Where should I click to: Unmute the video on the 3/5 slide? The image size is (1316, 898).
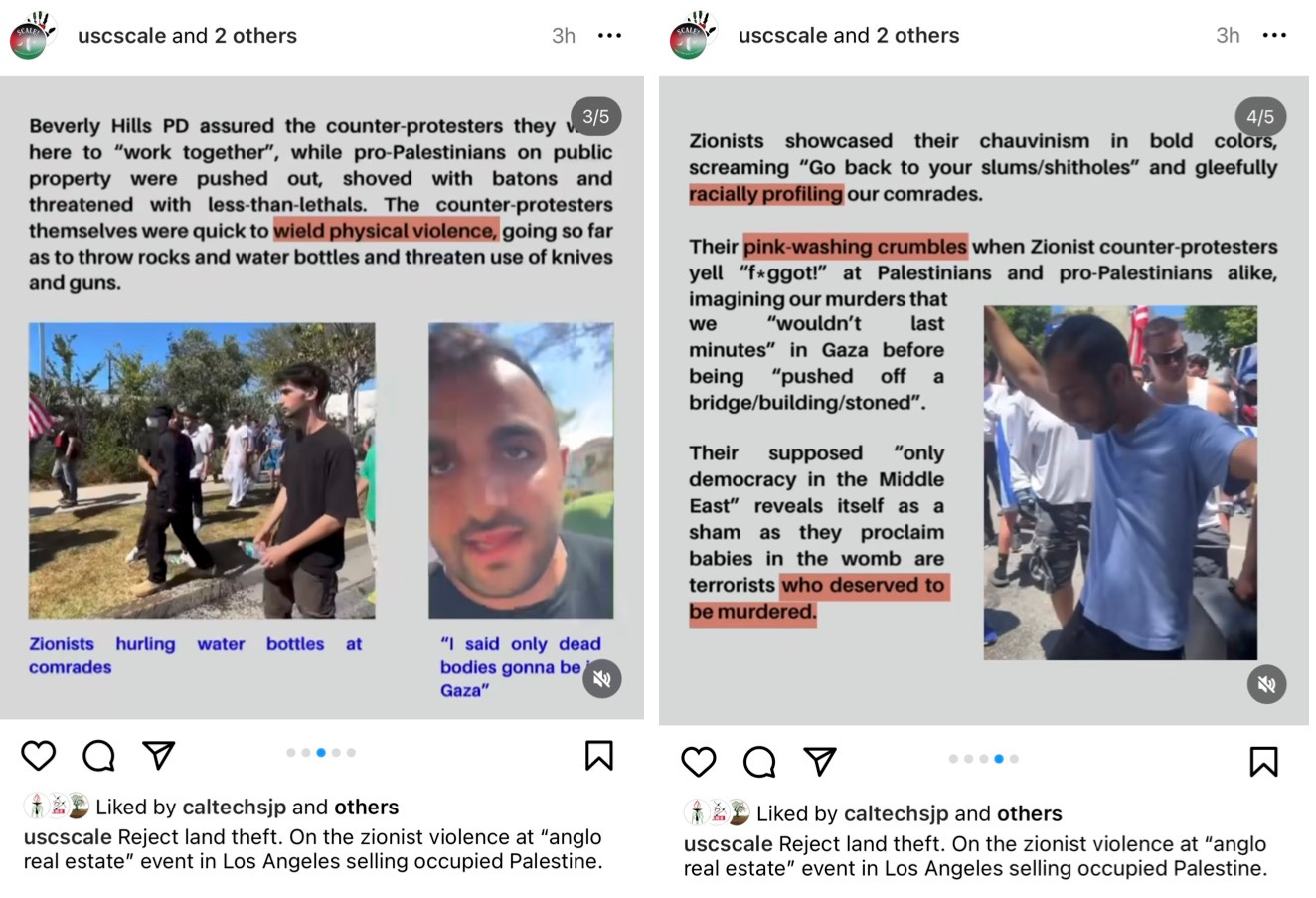[x=601, y=679]
